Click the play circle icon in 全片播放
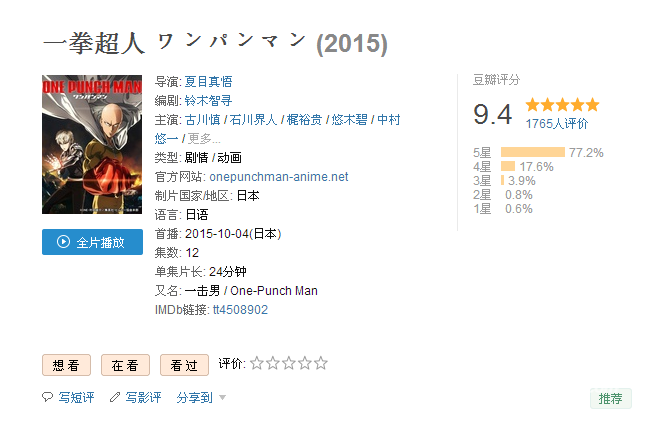Image resolution: width=667 pixels, height=434 pixels. (x=63, y=242)
